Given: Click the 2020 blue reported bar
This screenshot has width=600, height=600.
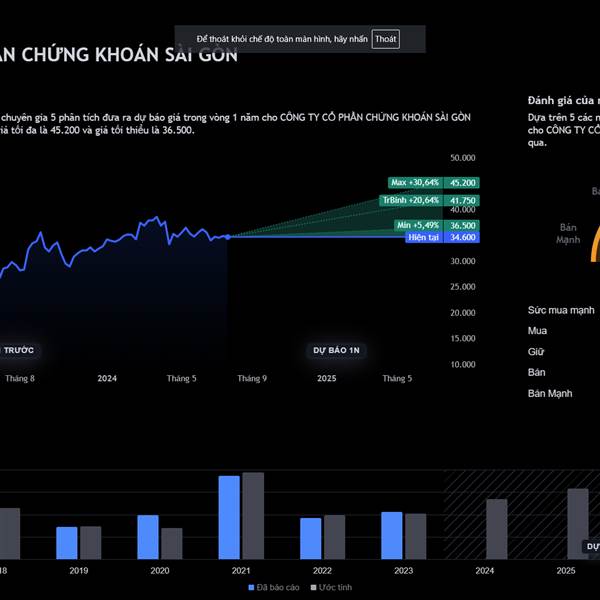Looking at the screenshot, I should [x=148, y=537].
